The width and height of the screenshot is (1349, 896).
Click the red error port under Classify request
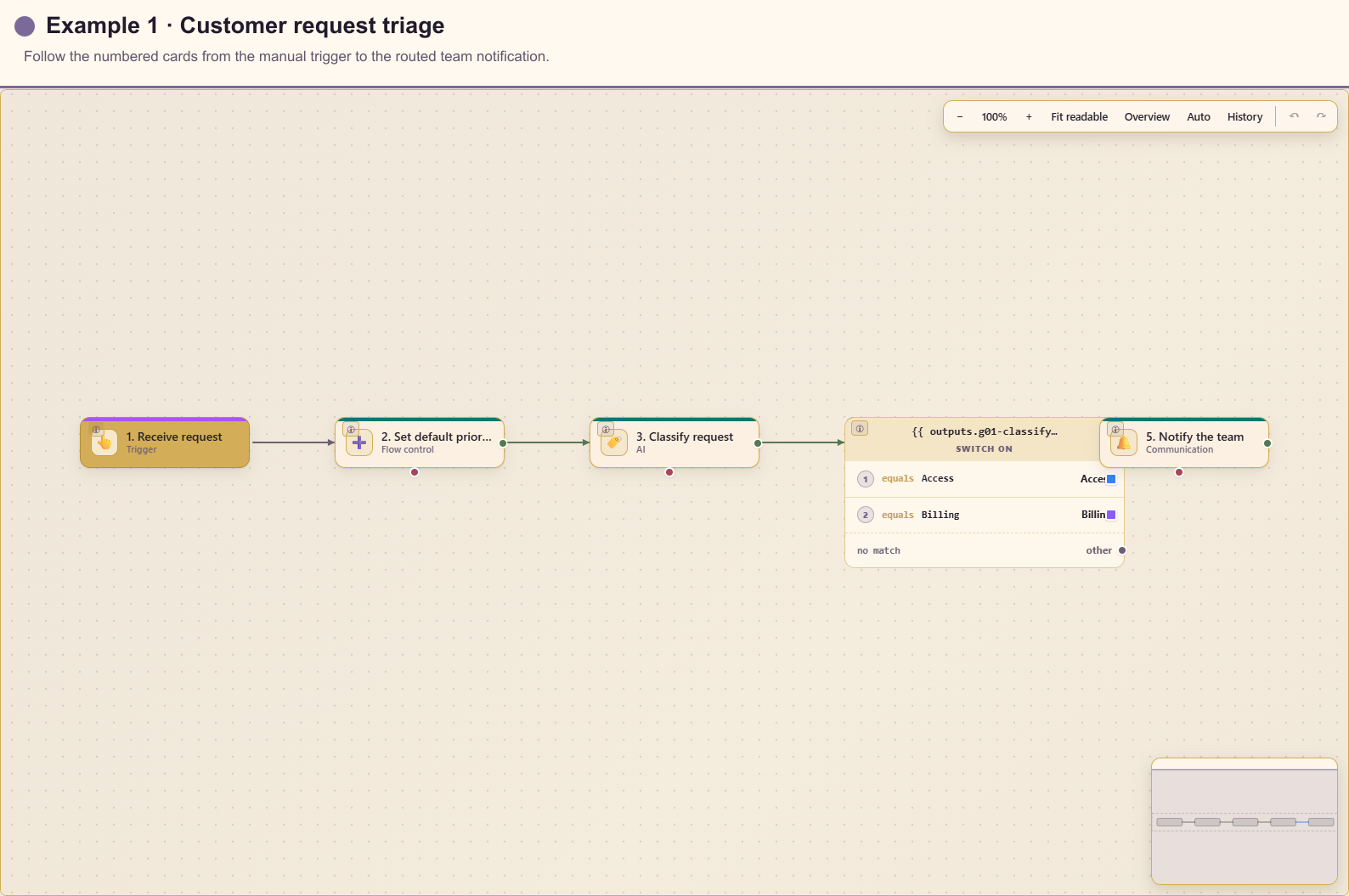669,472
